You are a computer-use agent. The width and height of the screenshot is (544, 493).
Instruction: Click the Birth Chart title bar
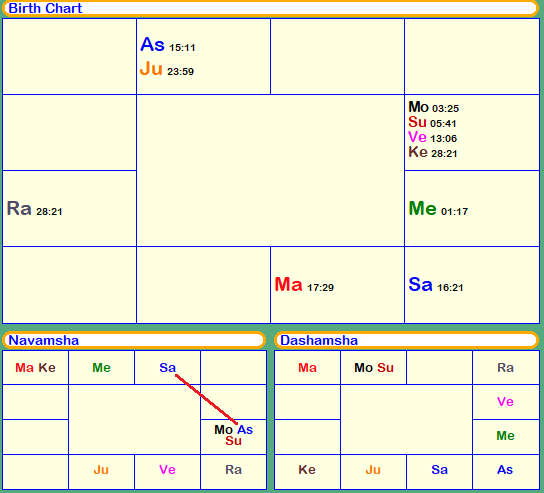point(270,8)
